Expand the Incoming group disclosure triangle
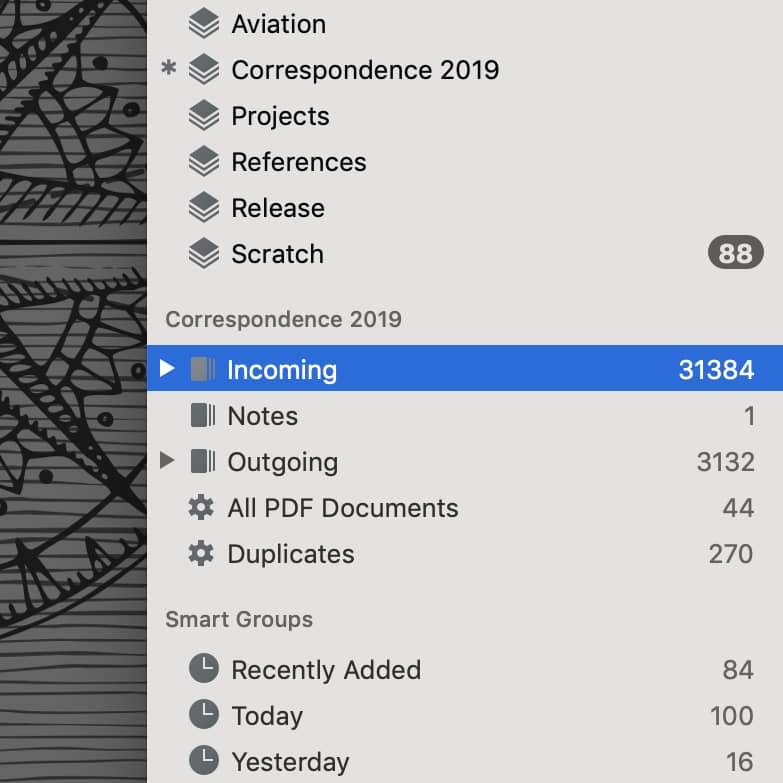Image resolution: width=783 pixels, height=783 pixels. tap(167, 369)
